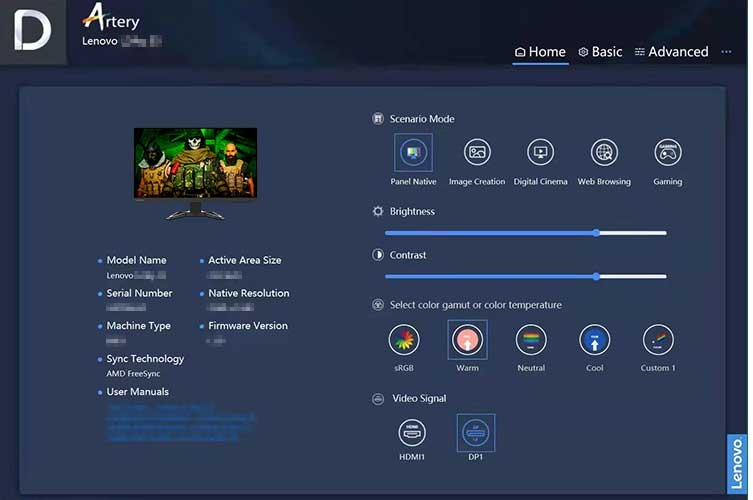Click the Machine Type label

click(x=138, y=326)
